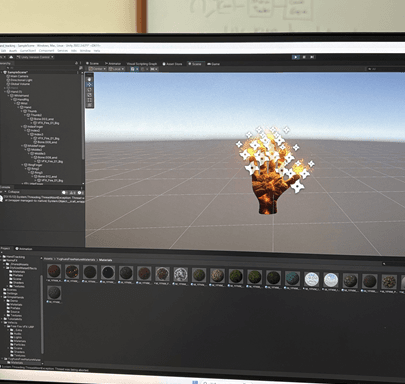Select the Move tool in scene toolbar
Screen dimensions: 405x384
(89, 85)
